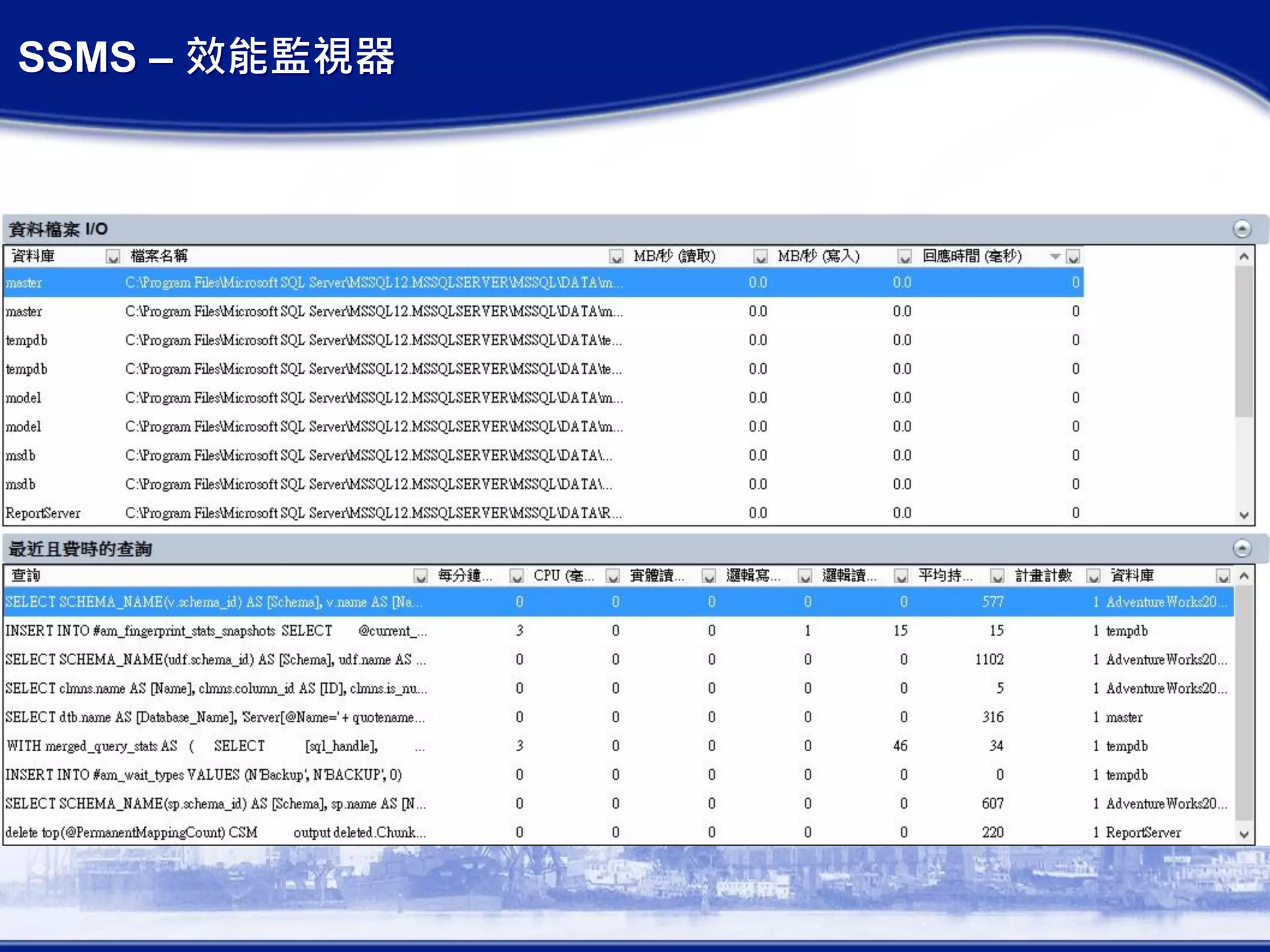Open filter dropdown for 邏輯讀 column
This screenshot has width=1270, height=952.
pos(901,576)
